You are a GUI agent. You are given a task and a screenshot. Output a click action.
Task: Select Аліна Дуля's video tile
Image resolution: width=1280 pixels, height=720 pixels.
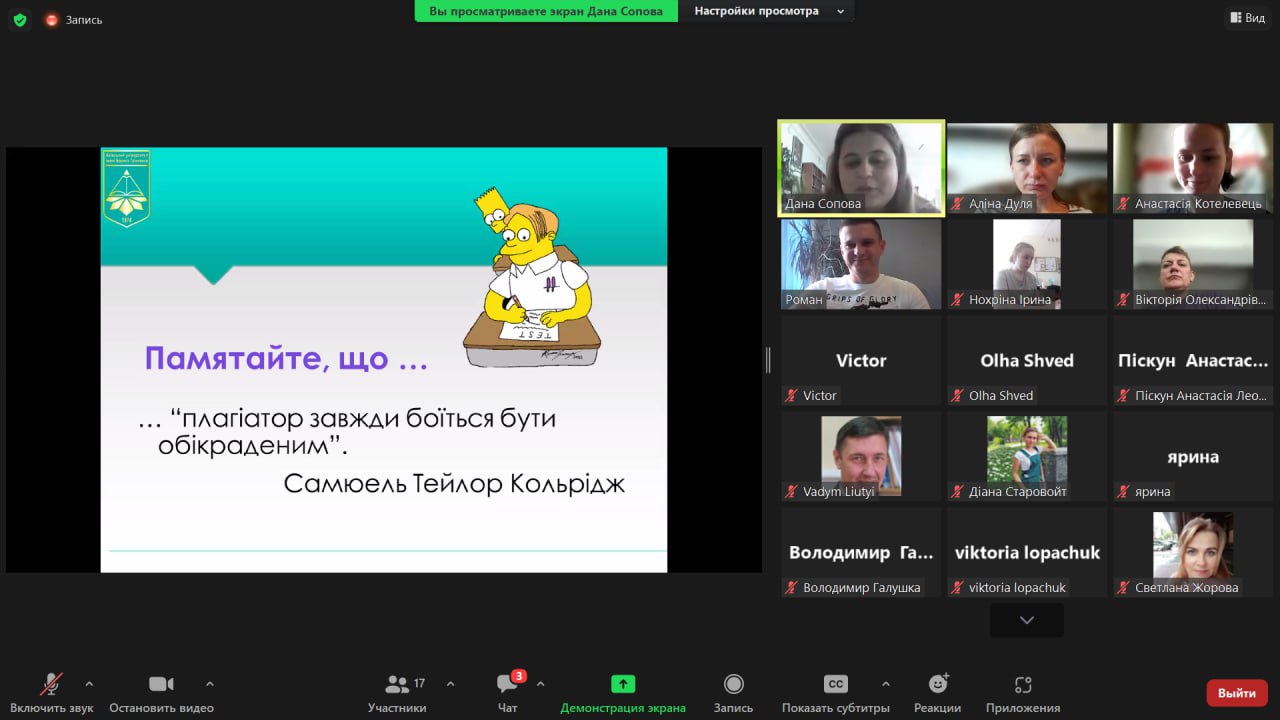pyautogui.click(x=1027, y=168)
